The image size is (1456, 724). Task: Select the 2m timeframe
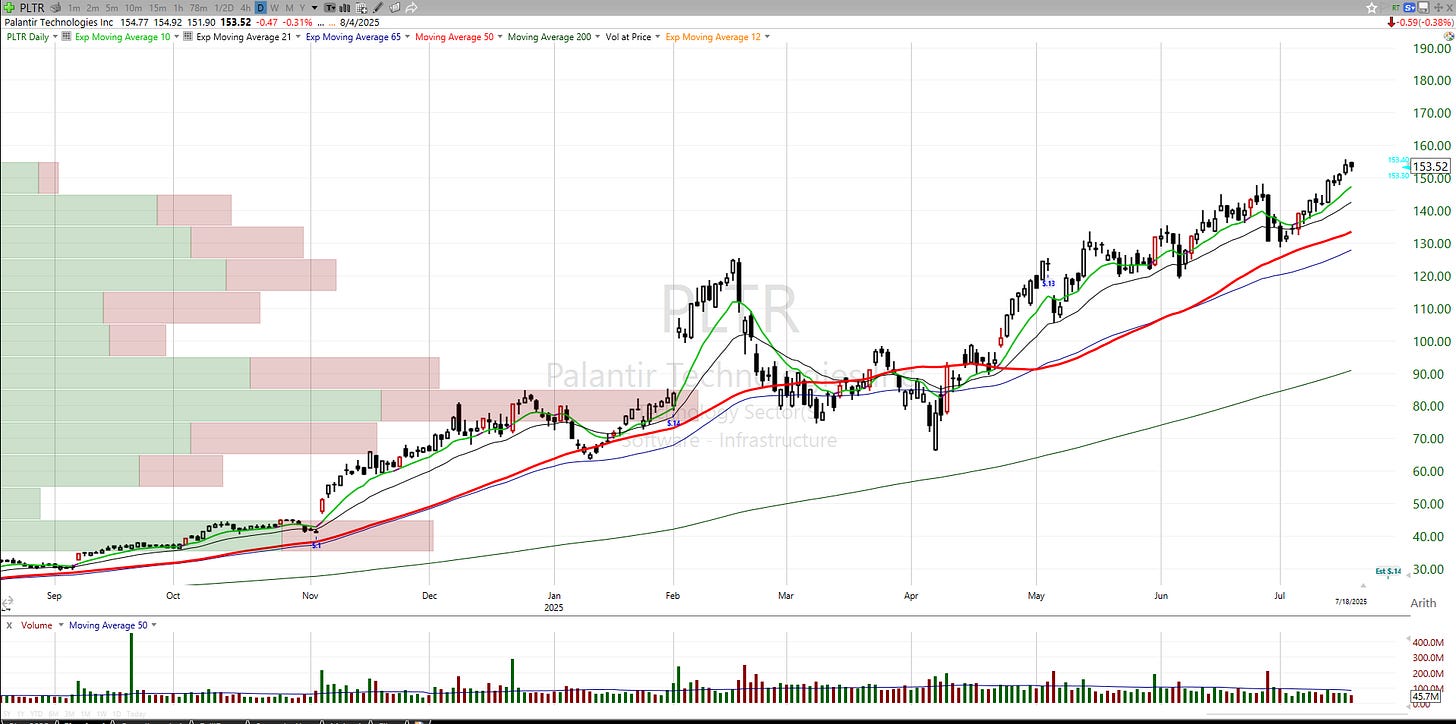click(93, 7)
